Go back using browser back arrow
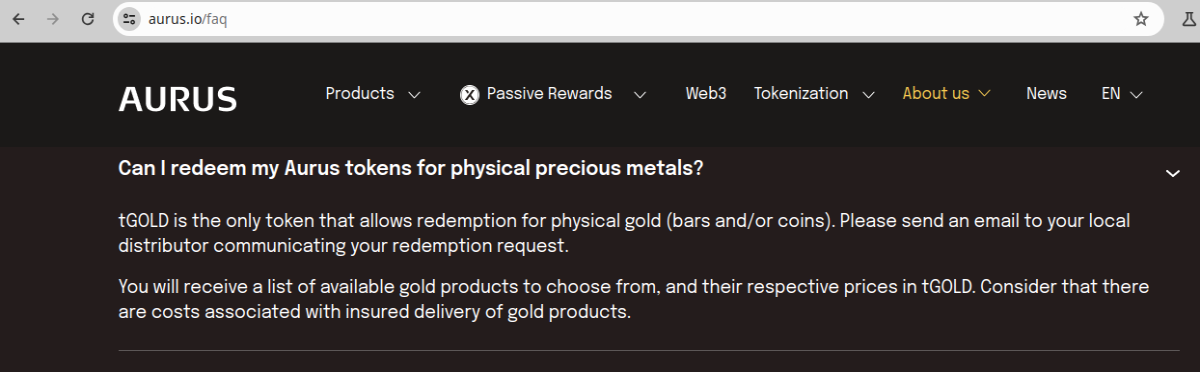1200x372 pixels. 19,19
